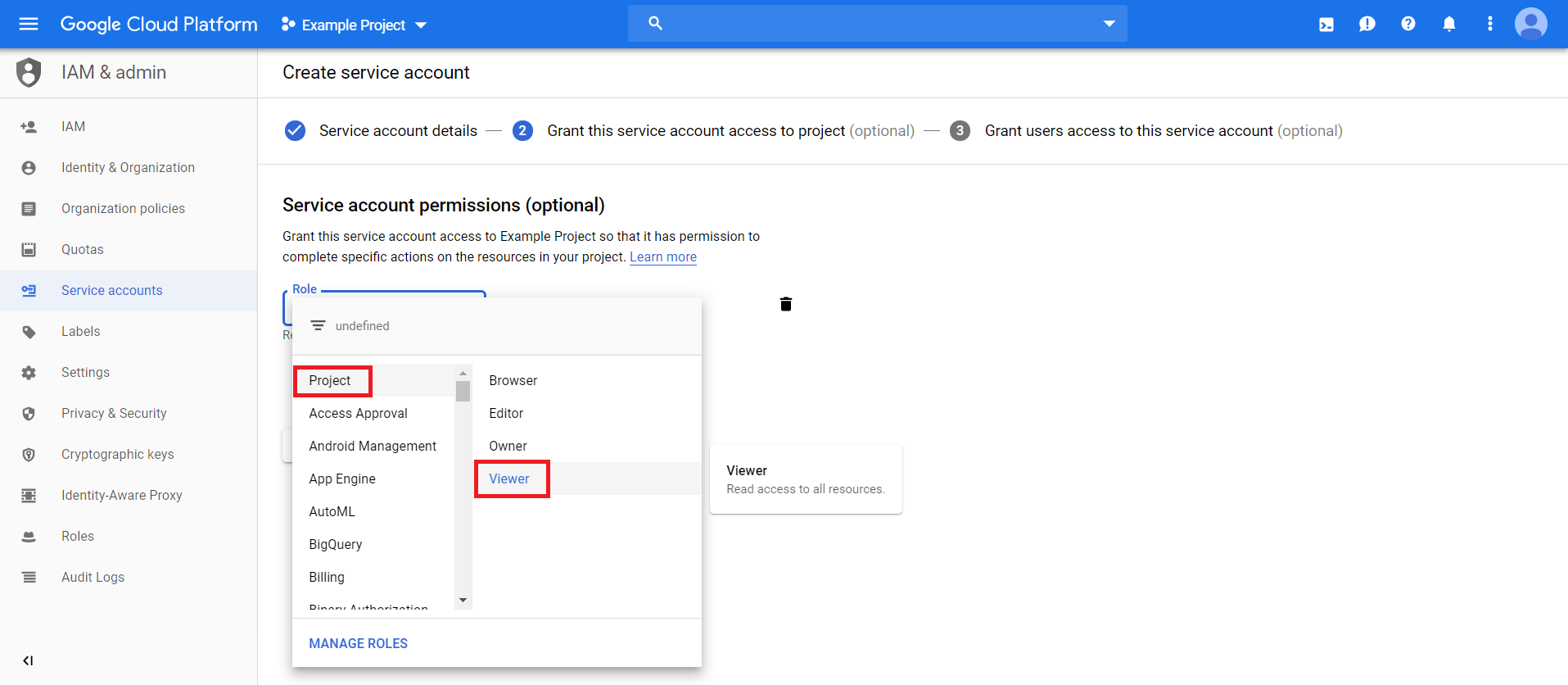1568x685 pixels.
Task: Open the hamburger navigation menu
Action: (x=29, y=24)
